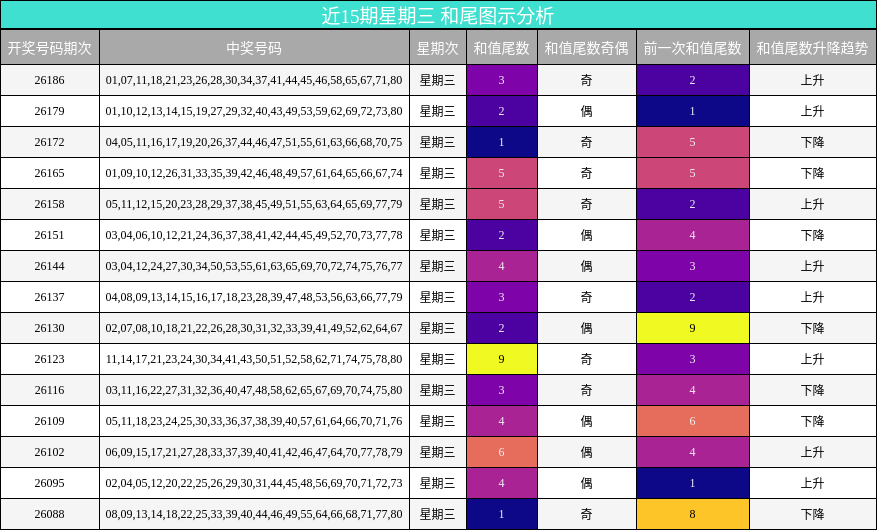Viewport: 877px width, 530px height.
Task: Click the 偶 parity cell in row 26179
Action: (587, 111)
